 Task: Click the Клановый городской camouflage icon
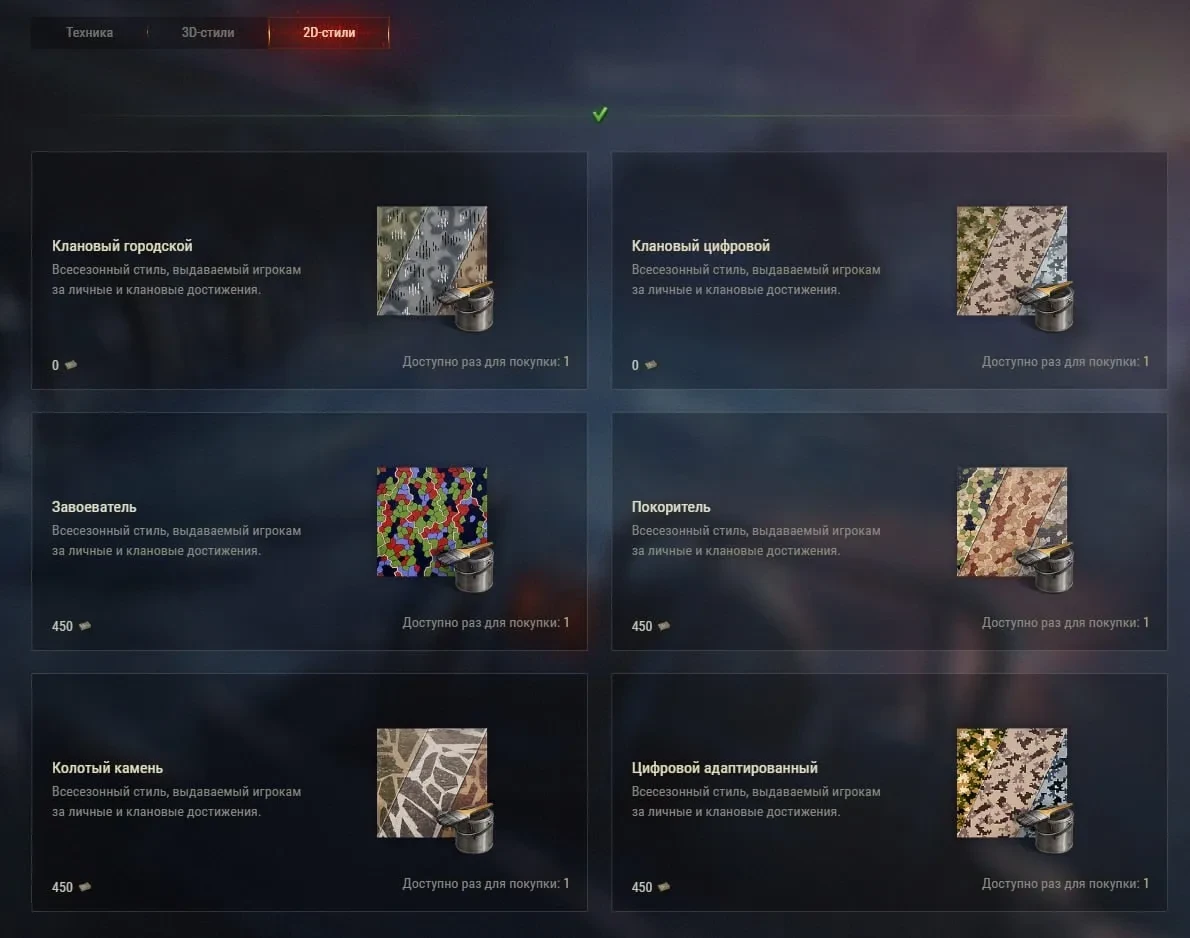[435, 267]
